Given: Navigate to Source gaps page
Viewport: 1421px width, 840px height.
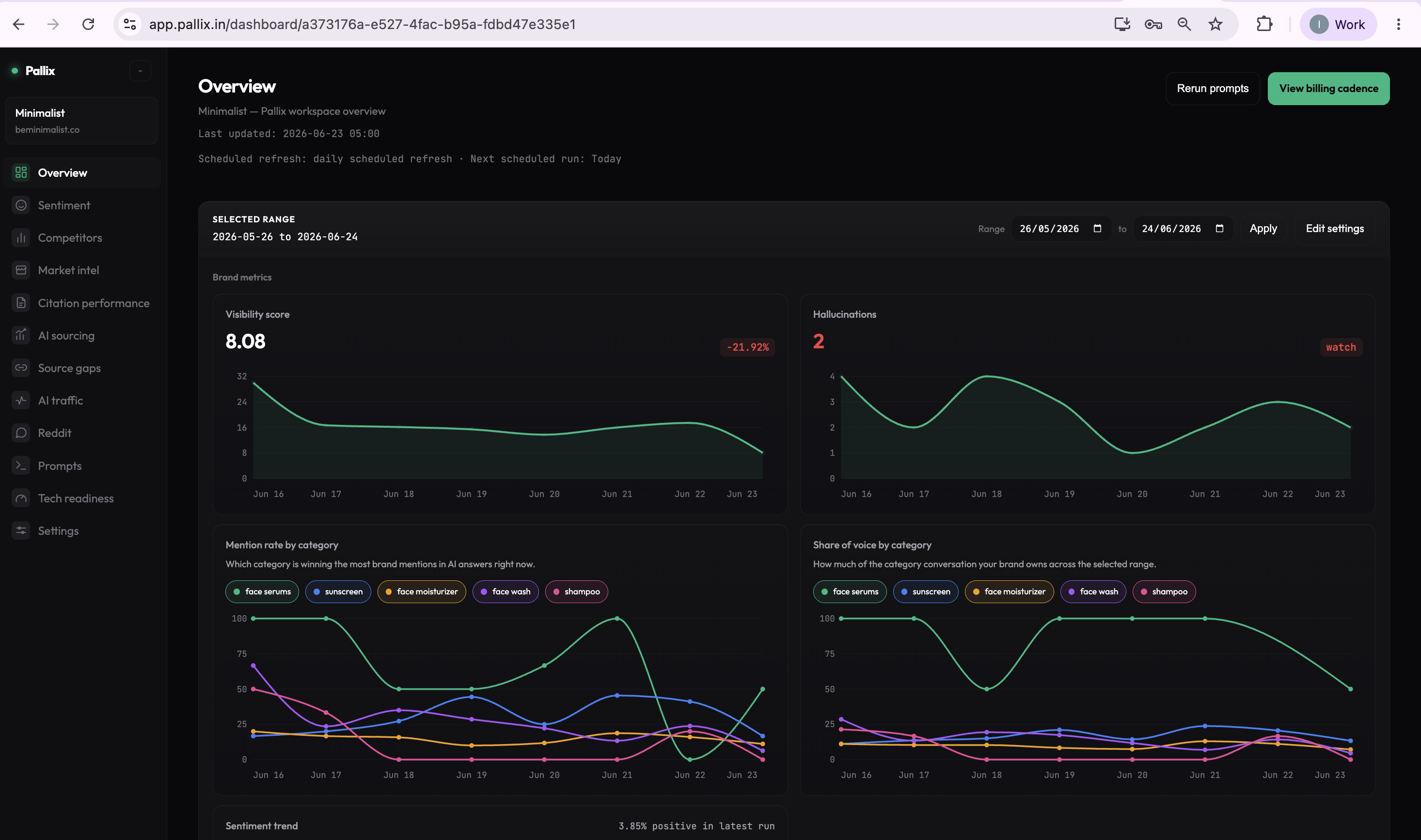Looking at the screenshot, I should (81, 368).
